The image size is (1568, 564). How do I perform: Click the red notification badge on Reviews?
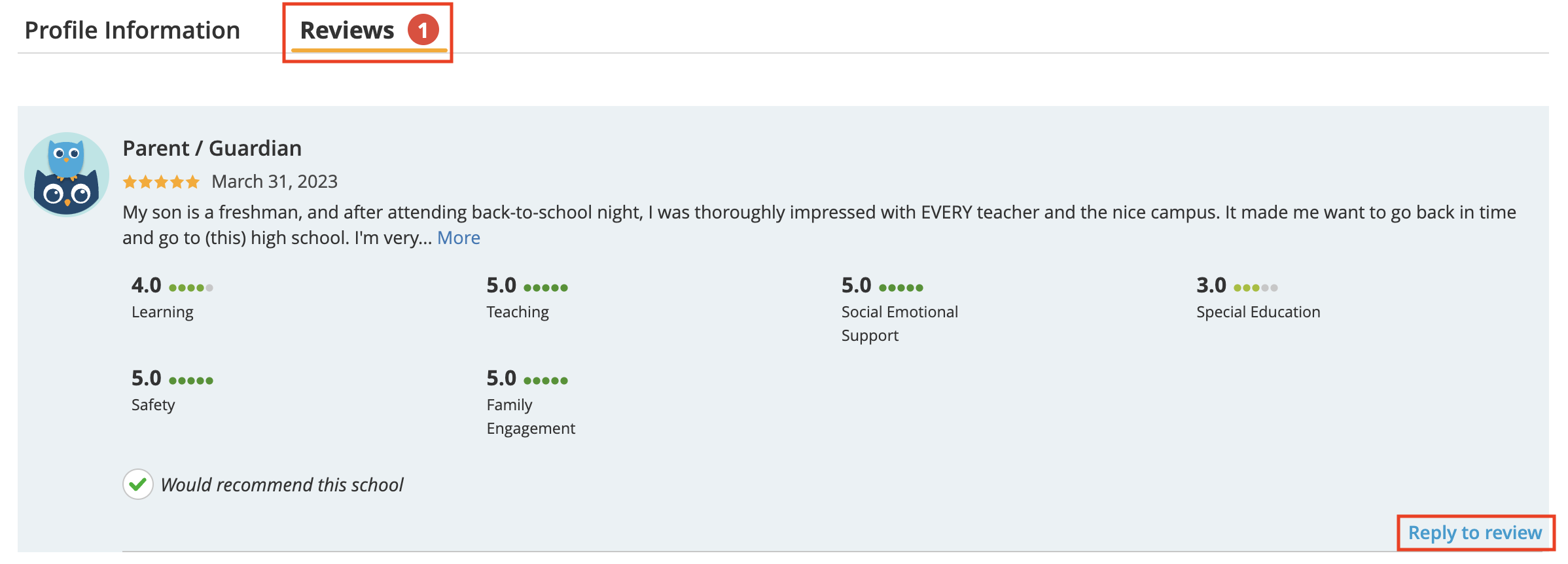423,30
